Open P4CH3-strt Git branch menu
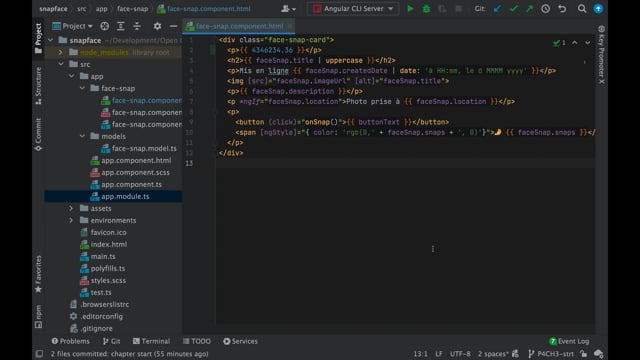640x360 pixels. point(551,354)
